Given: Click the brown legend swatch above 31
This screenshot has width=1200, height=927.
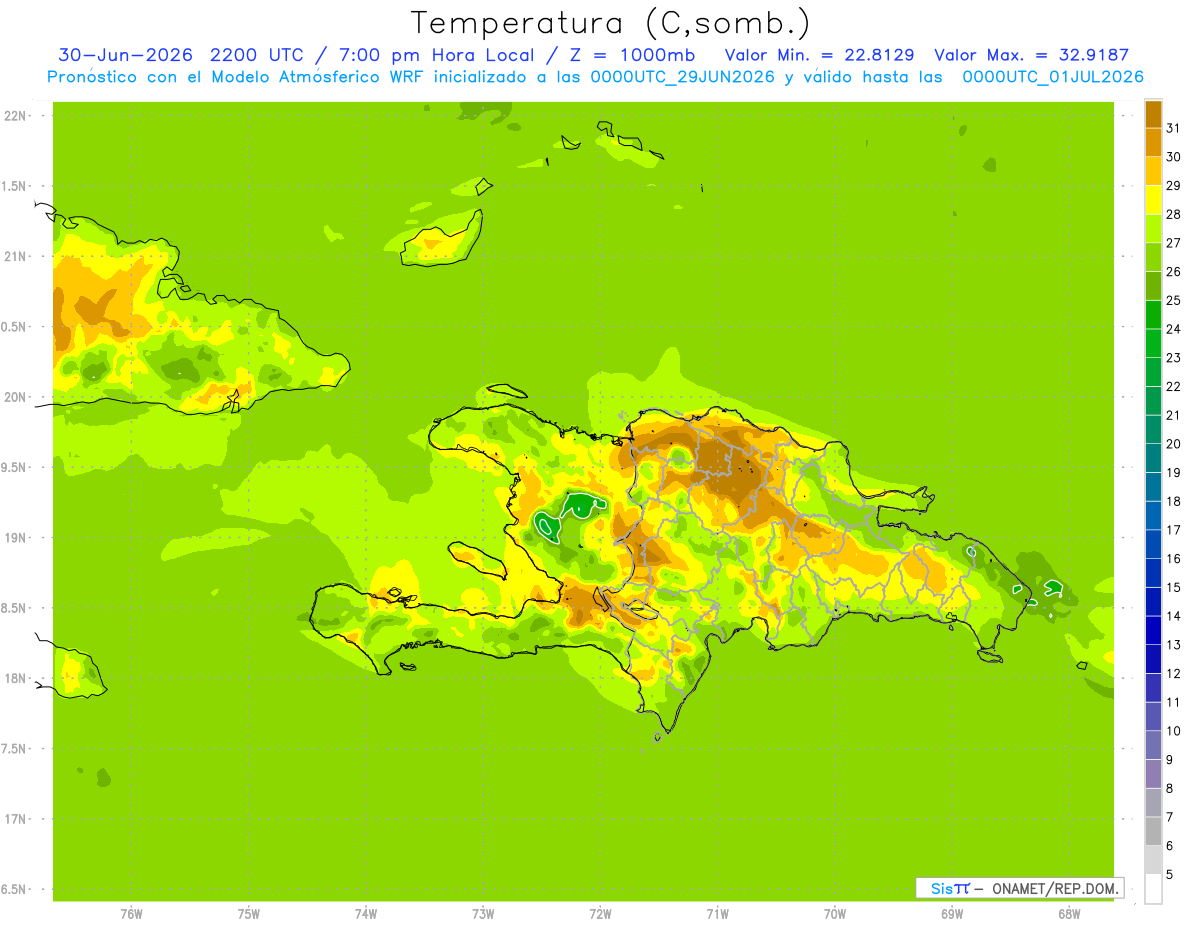Looking at the screenshot, I should pyautogui.click(x=1153, y=113).
